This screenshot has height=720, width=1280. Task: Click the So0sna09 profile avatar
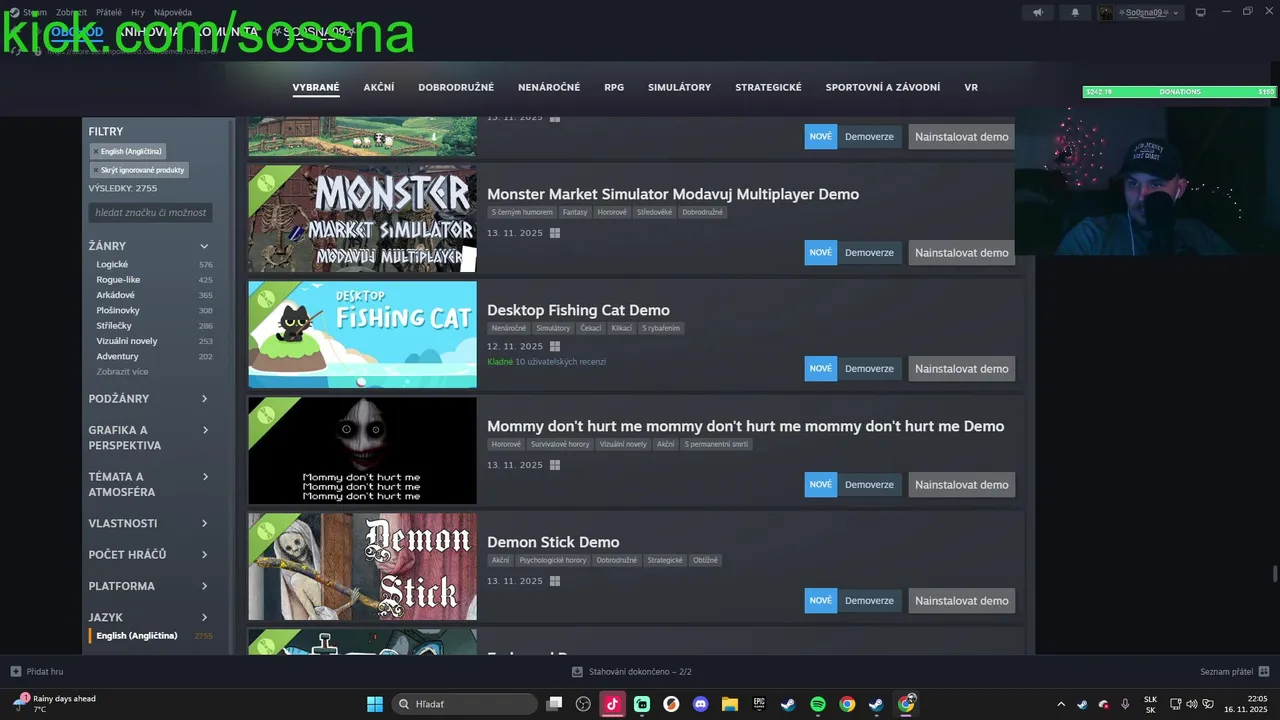[1106, 13]
